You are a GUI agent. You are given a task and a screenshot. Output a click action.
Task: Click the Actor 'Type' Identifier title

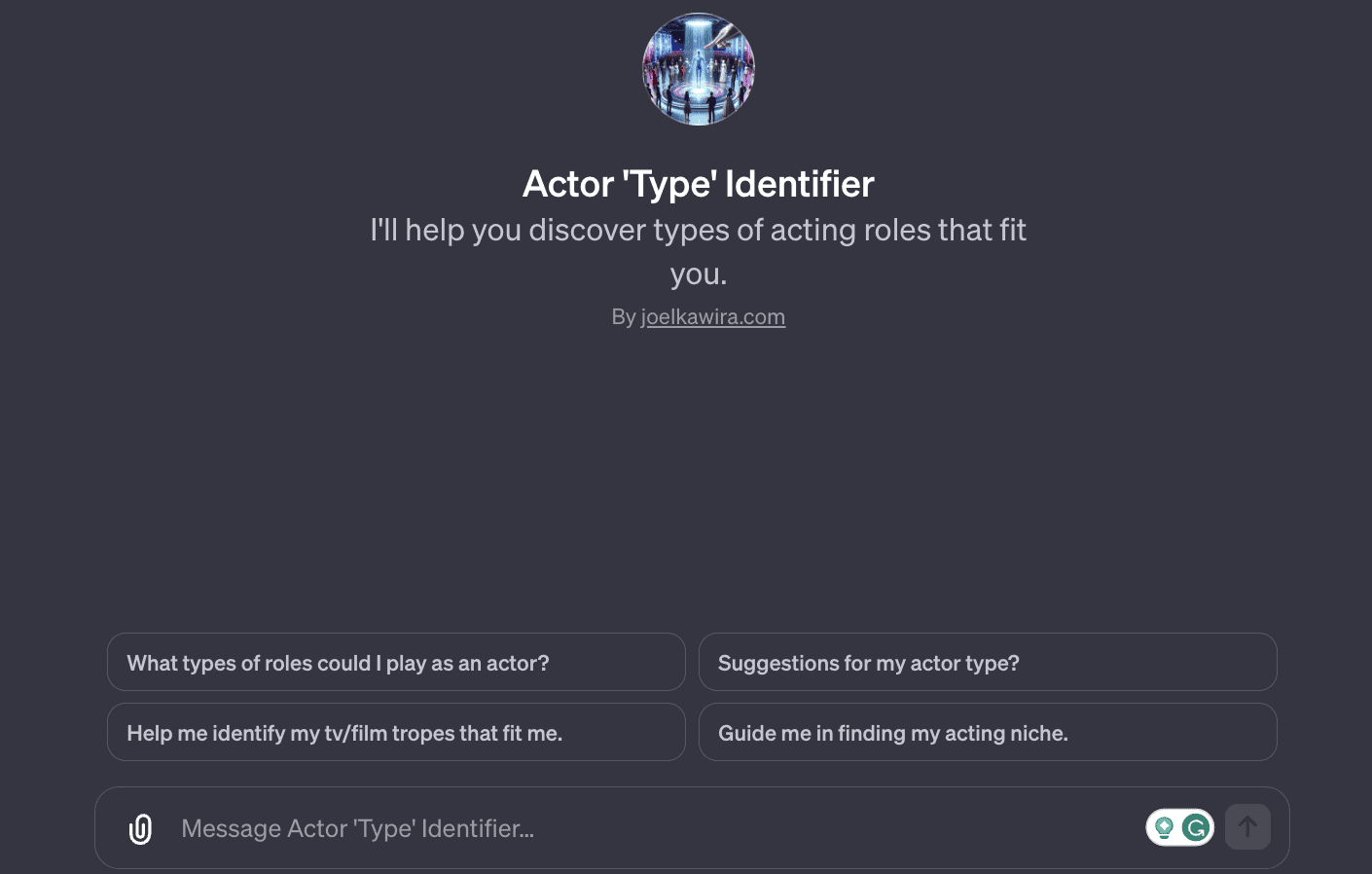pyautogui.click(x=698, y=183)
